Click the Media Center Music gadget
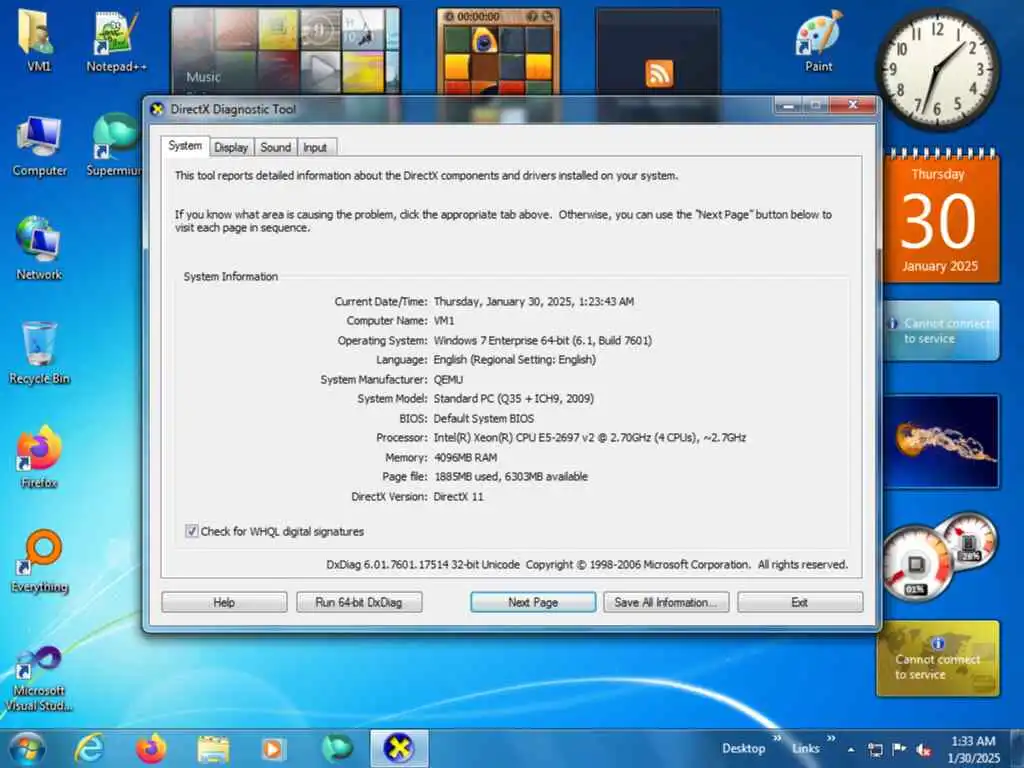Image resolution: width=1024 pixels, height=768 pixels. 285,51
